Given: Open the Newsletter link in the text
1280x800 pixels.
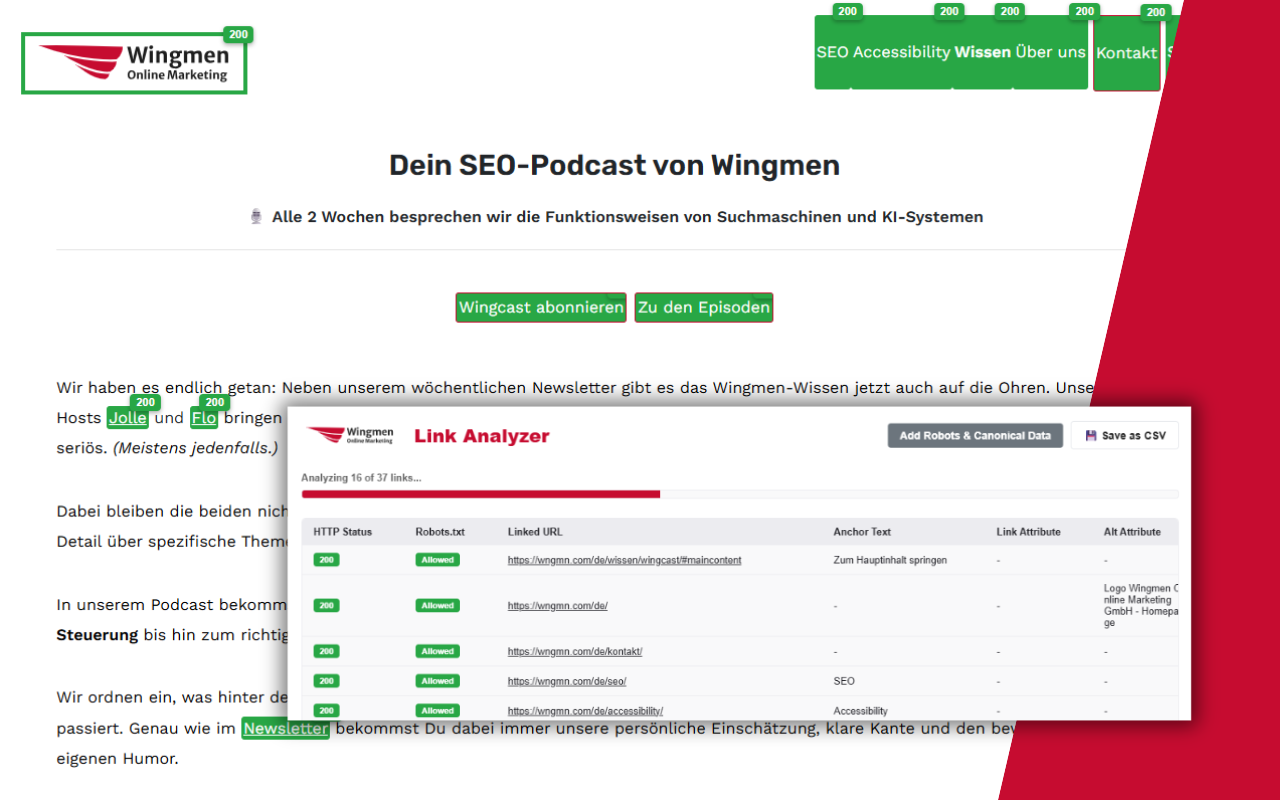Looking at the screenshot, I should tap(285, 728).
